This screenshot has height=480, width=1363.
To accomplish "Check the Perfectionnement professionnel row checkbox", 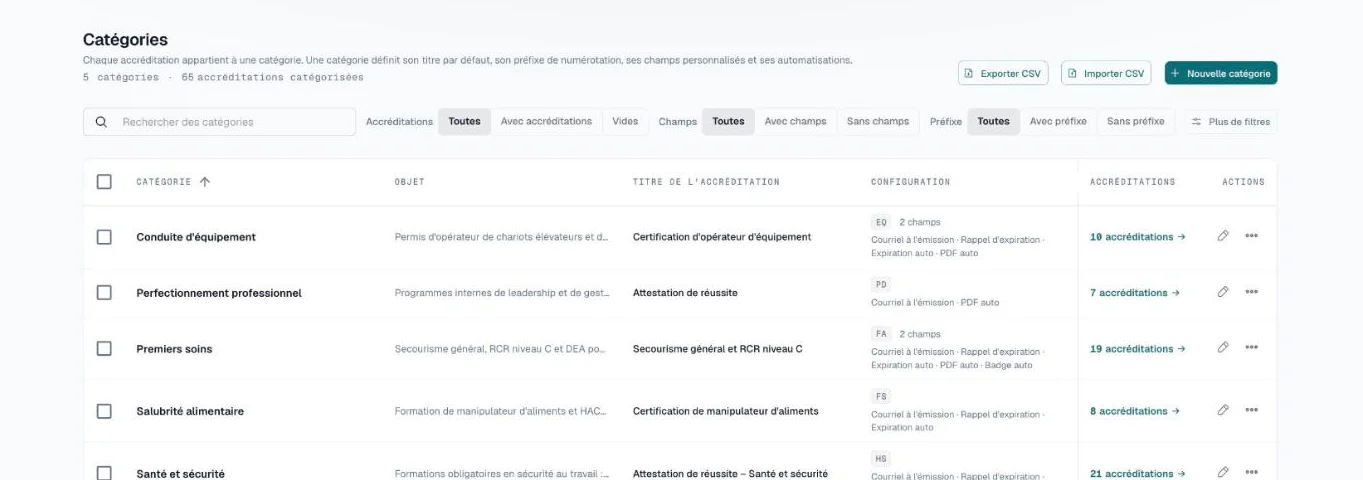I will 104,293.
